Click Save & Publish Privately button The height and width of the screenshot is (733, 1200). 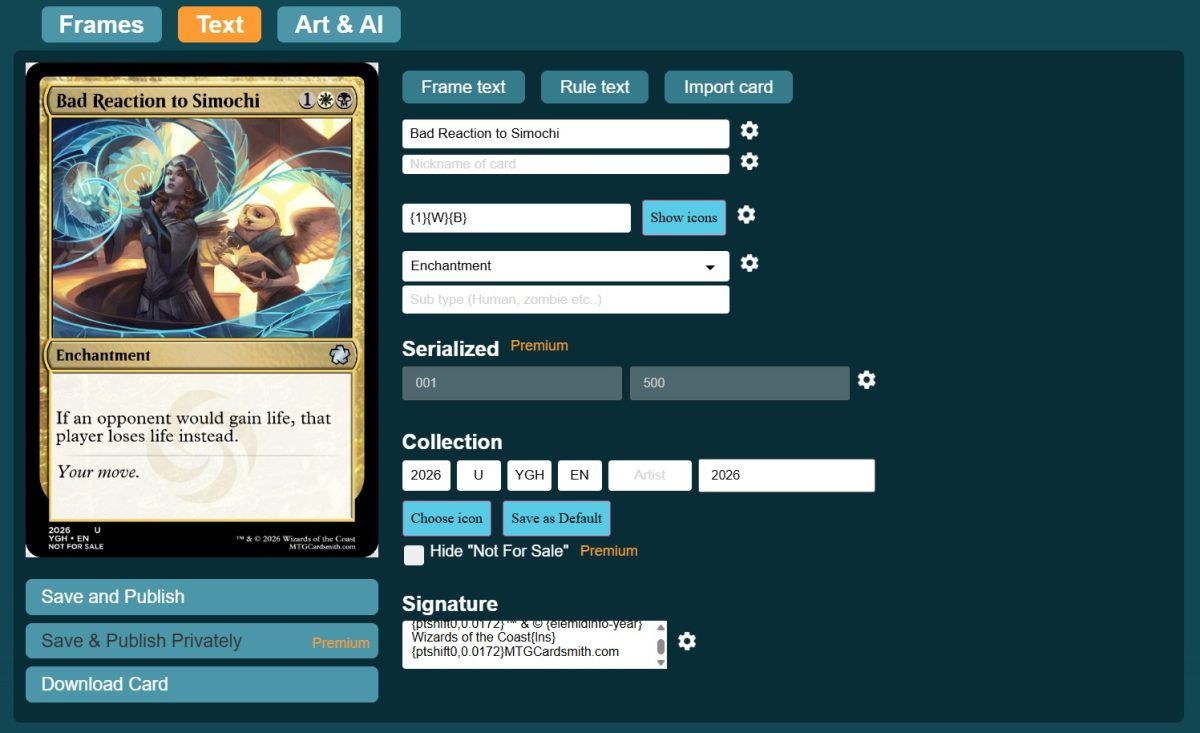202,641
